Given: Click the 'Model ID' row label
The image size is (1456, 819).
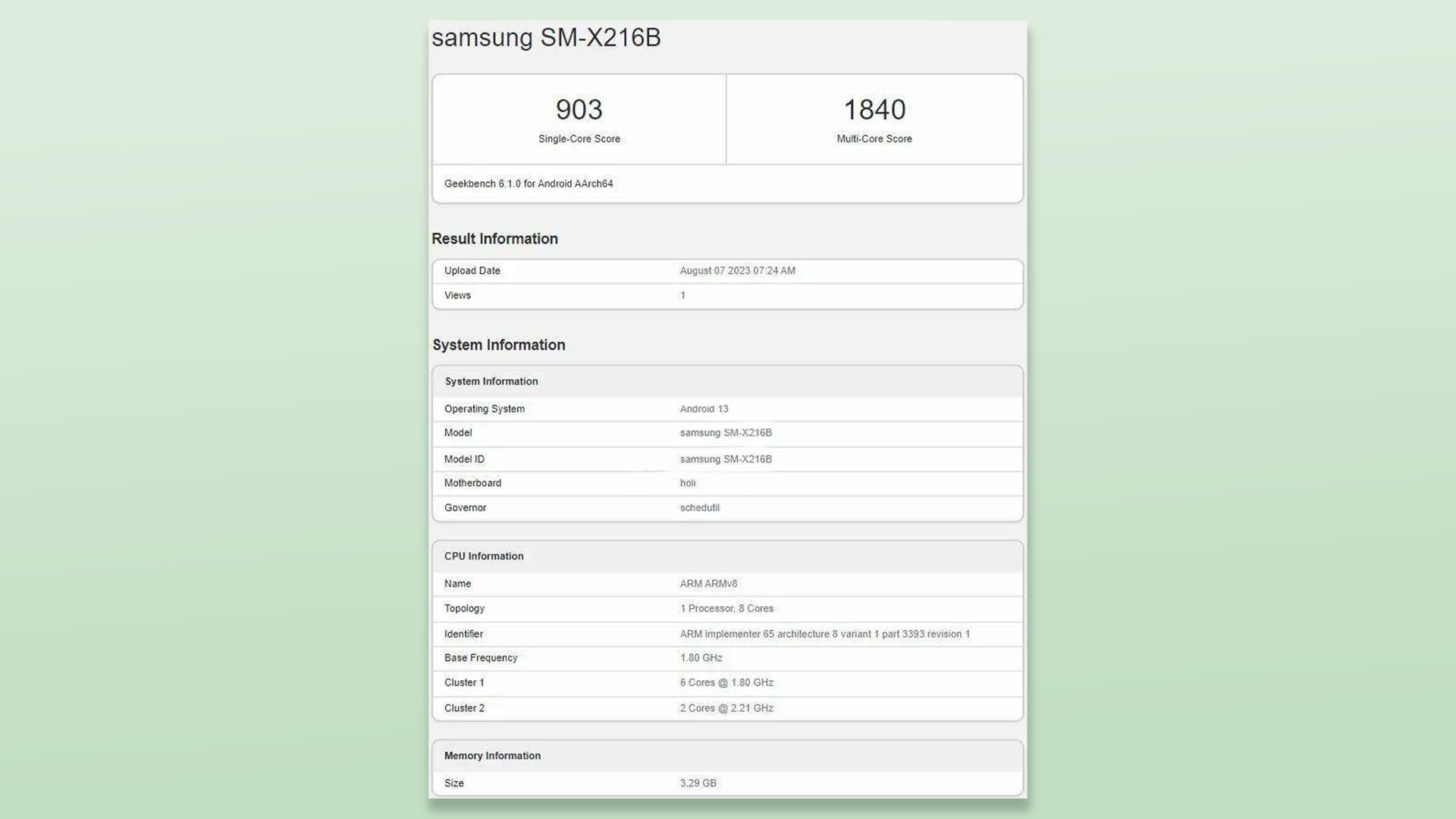Looking at the screenshot, I should 464,460.
